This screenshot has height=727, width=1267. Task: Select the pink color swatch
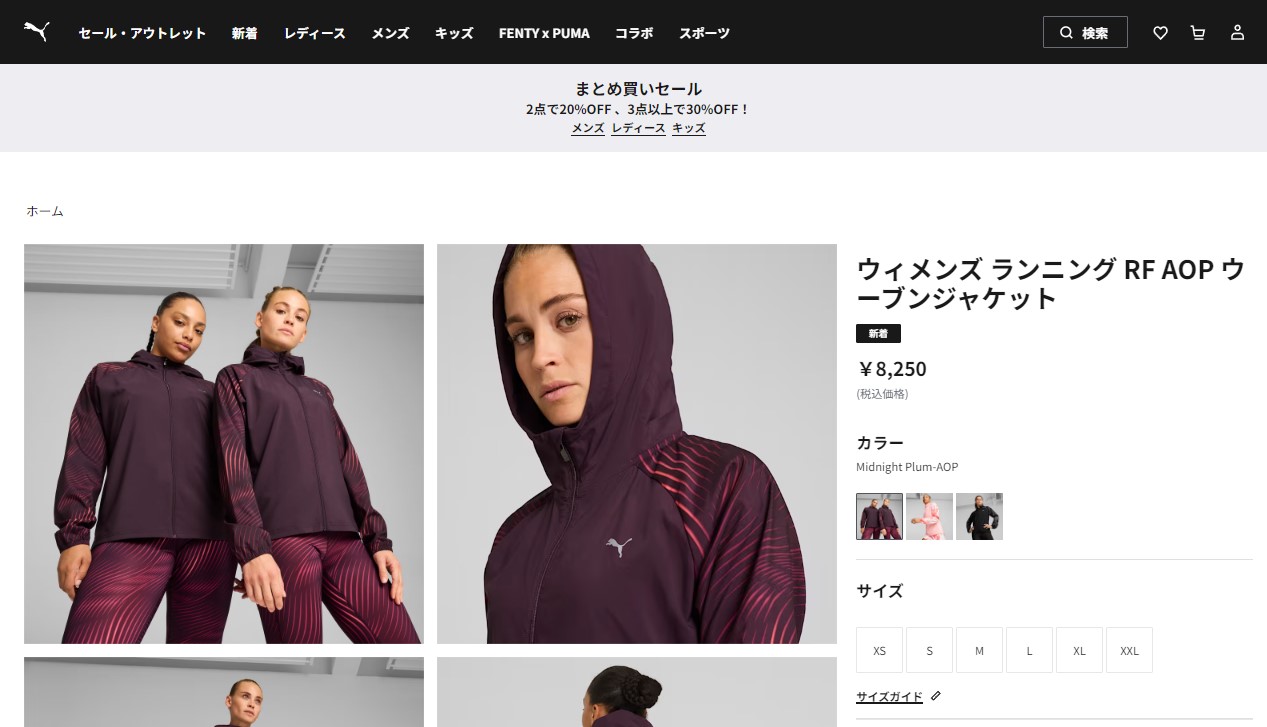pos(929,516)
